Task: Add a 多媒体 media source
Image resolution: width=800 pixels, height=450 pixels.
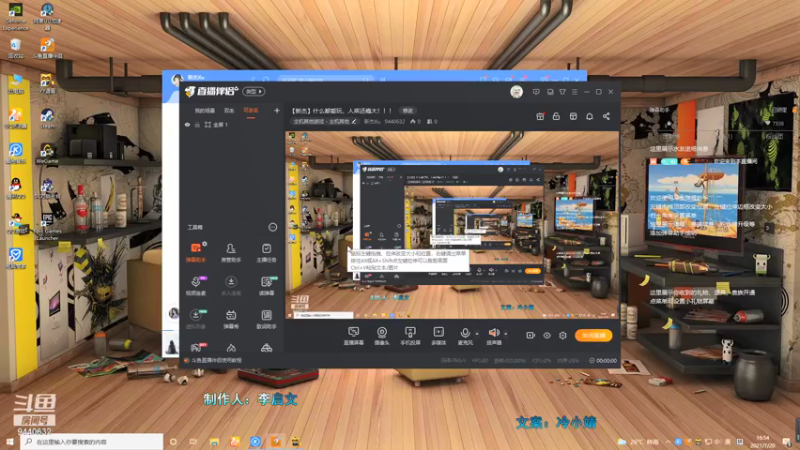Action: [438, 336]
